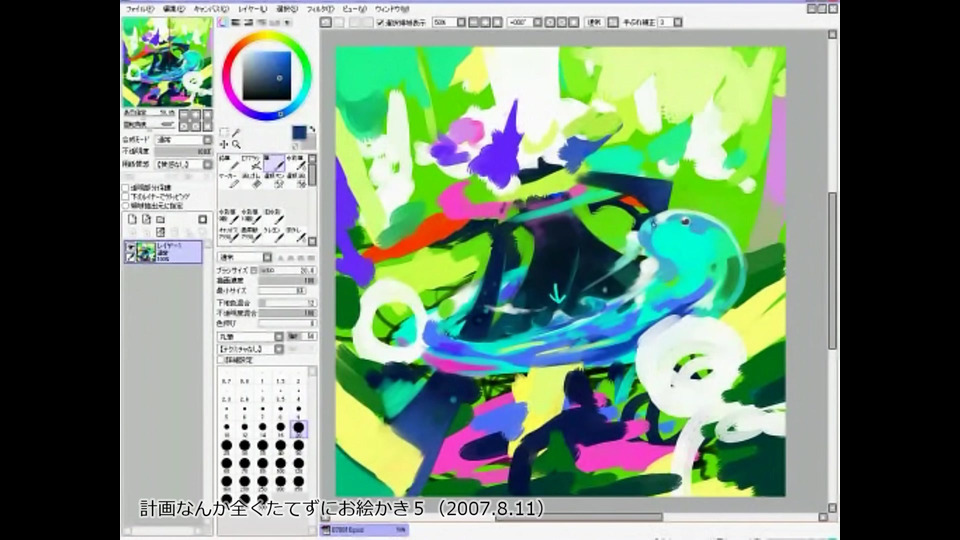The image size is (960, 540).
Task: Create a new layer folder
Action: 160,219
